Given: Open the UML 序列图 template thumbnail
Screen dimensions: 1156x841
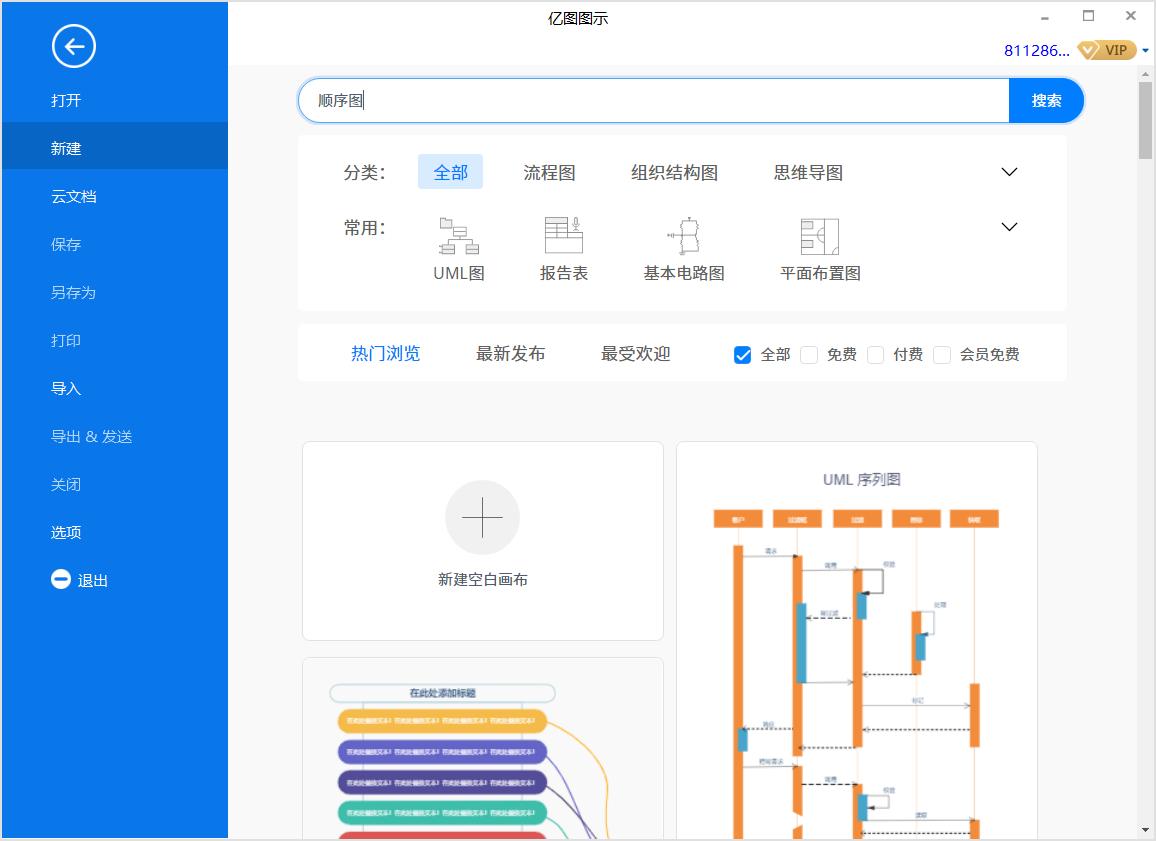Looking at the screenshot, I should coord(857,640).
